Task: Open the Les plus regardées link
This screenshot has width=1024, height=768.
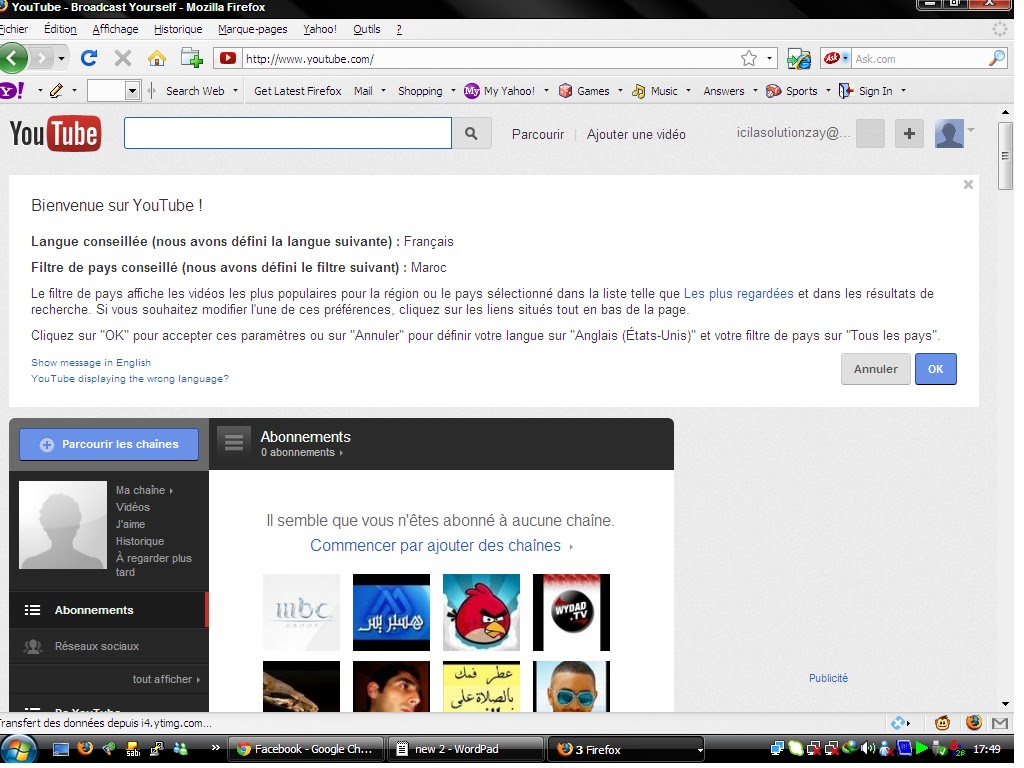Action: point(738,293)
